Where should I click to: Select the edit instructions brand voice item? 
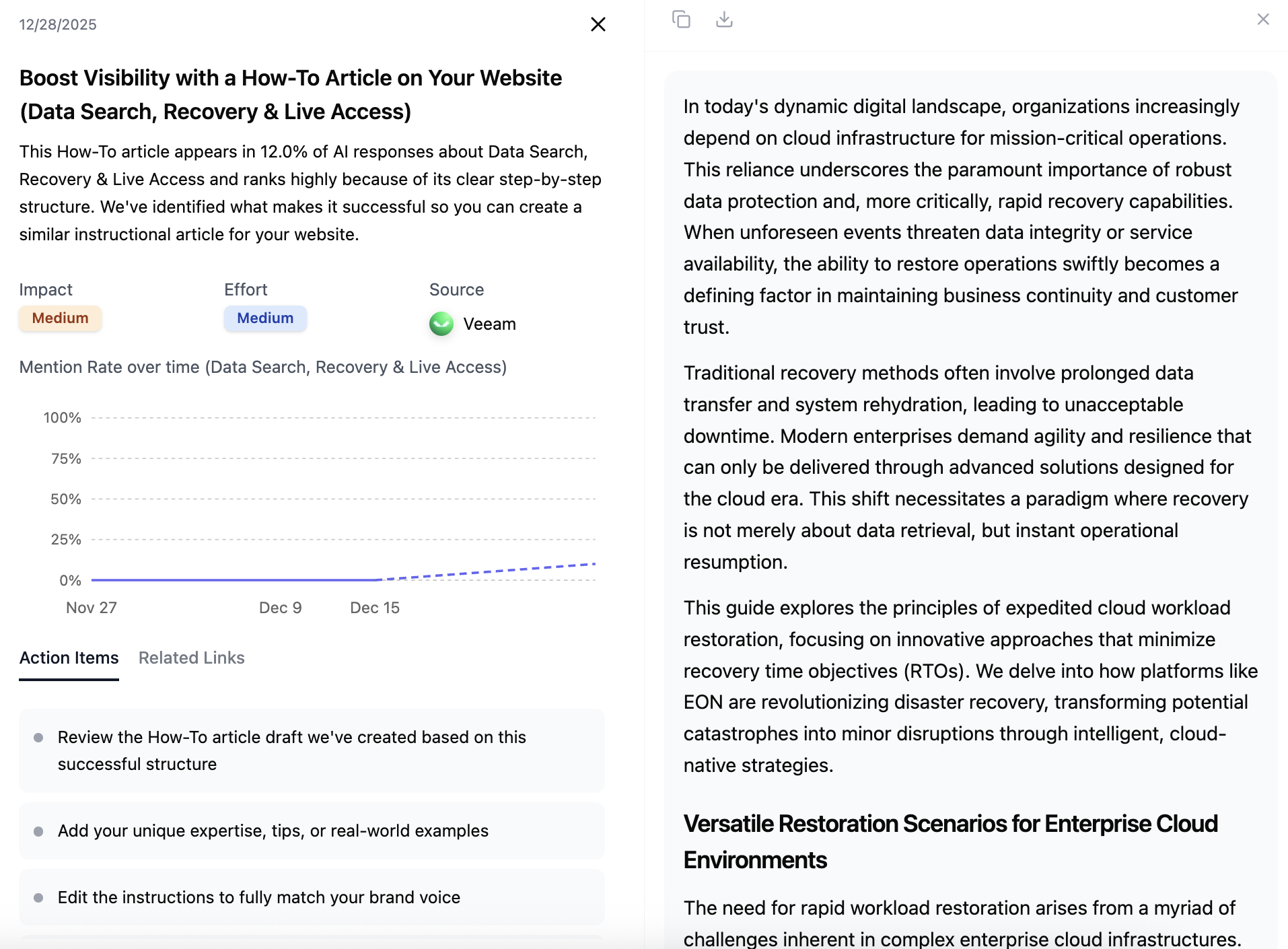tap(311, 897)
